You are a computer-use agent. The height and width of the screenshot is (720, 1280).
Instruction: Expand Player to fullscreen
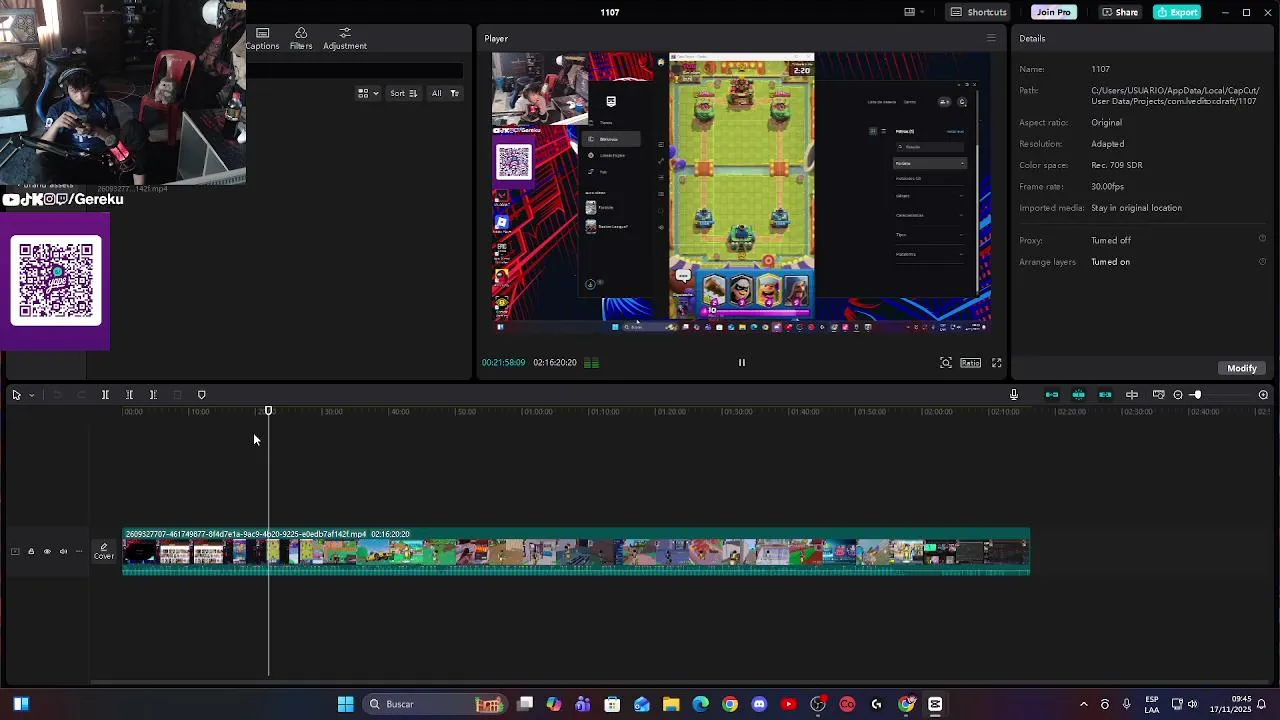pos(997,363)
